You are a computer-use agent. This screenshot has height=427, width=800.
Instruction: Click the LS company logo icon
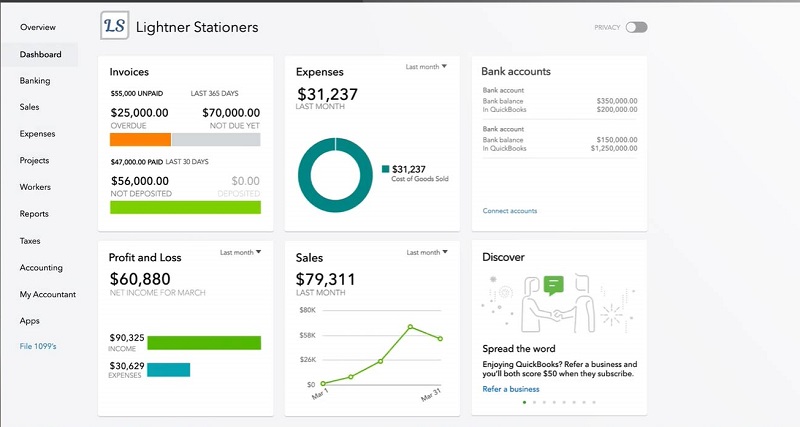coord(114,26)
